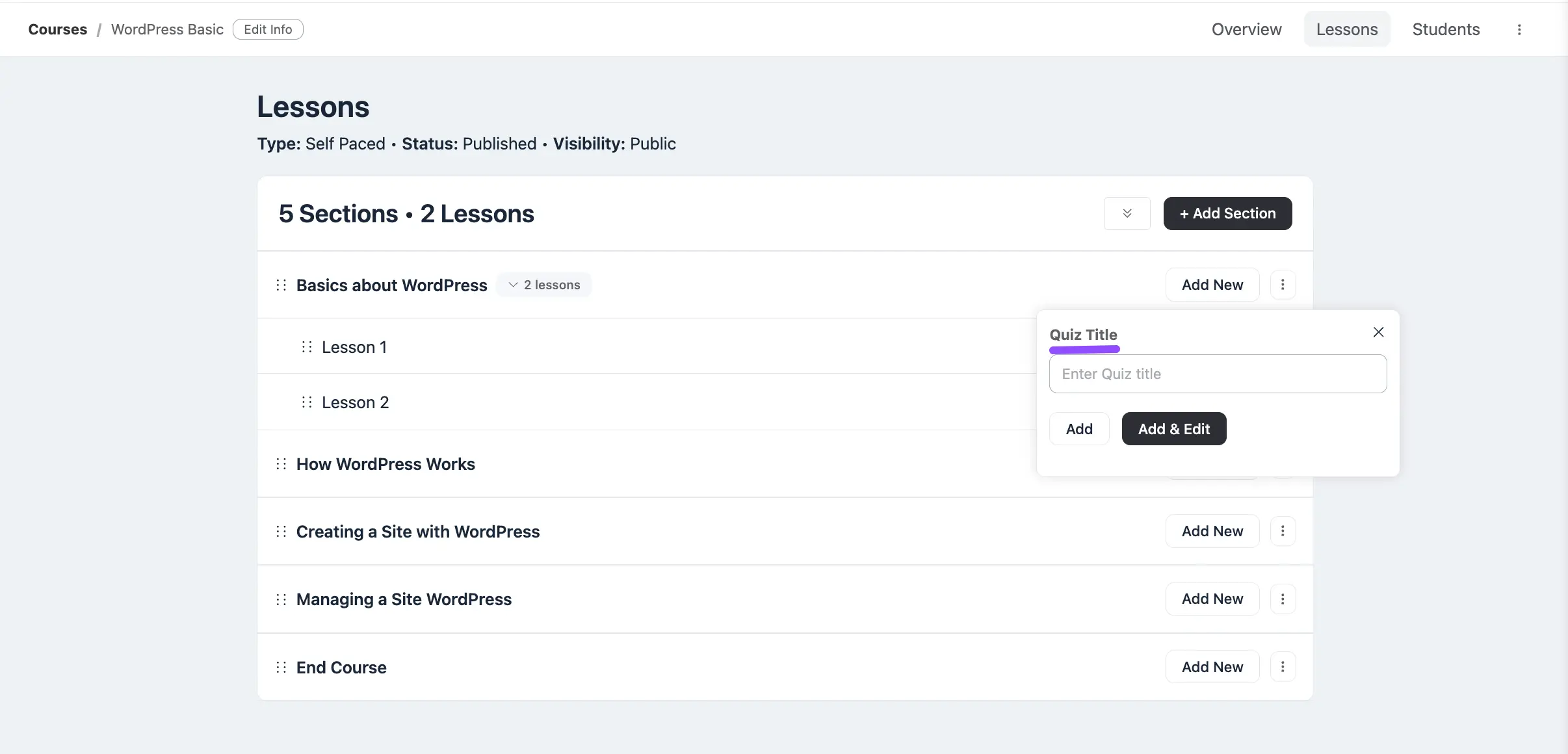
Task: Click the top-right page options kebab icon
Action: pyautogui.click(x=1519, y=29)
